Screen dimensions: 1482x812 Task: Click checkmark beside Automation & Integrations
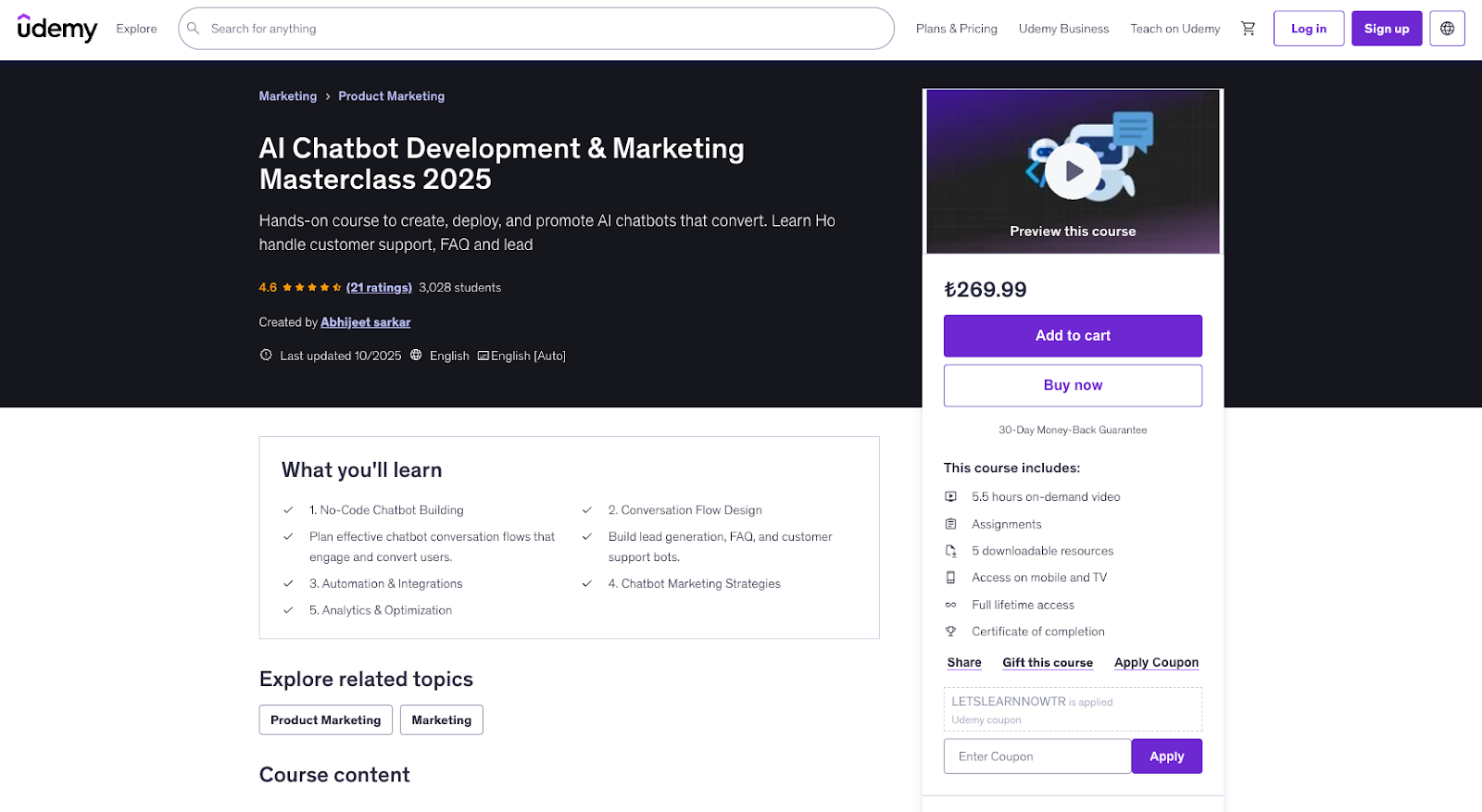point(288,584)
